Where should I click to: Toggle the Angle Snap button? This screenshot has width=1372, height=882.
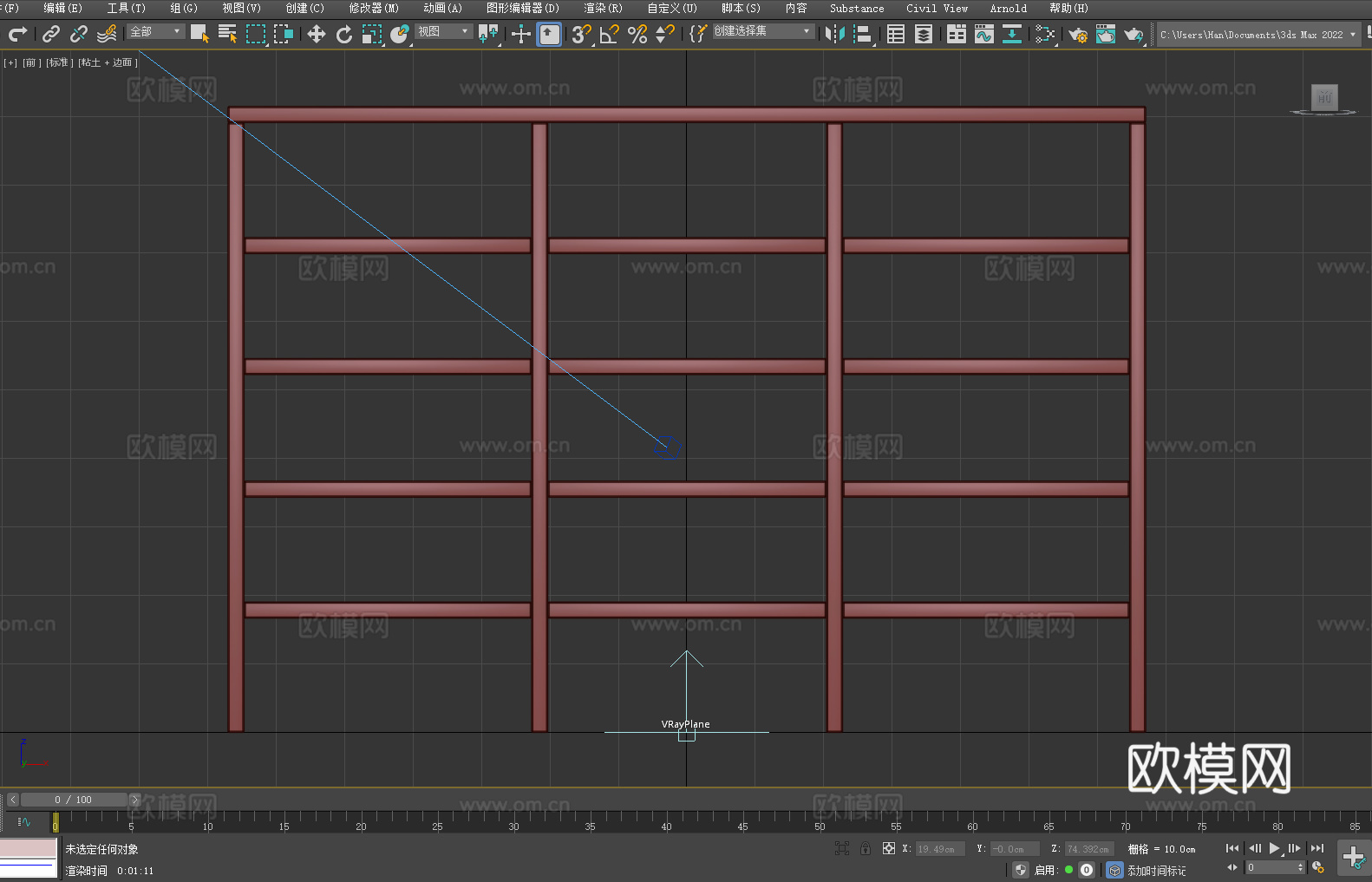(610, 34)
